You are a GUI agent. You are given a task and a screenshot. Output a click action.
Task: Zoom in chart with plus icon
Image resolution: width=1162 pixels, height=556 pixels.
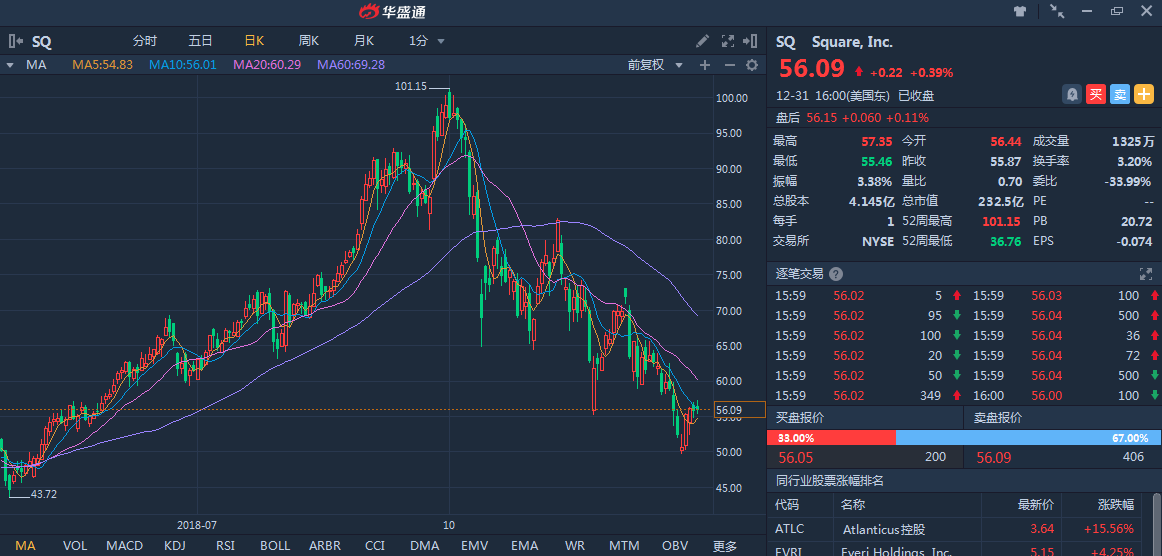705,65
